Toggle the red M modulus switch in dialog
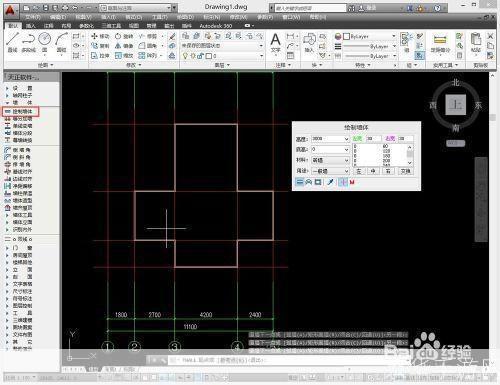The width and height of the screenshot is (500, 385). [352, 182]
